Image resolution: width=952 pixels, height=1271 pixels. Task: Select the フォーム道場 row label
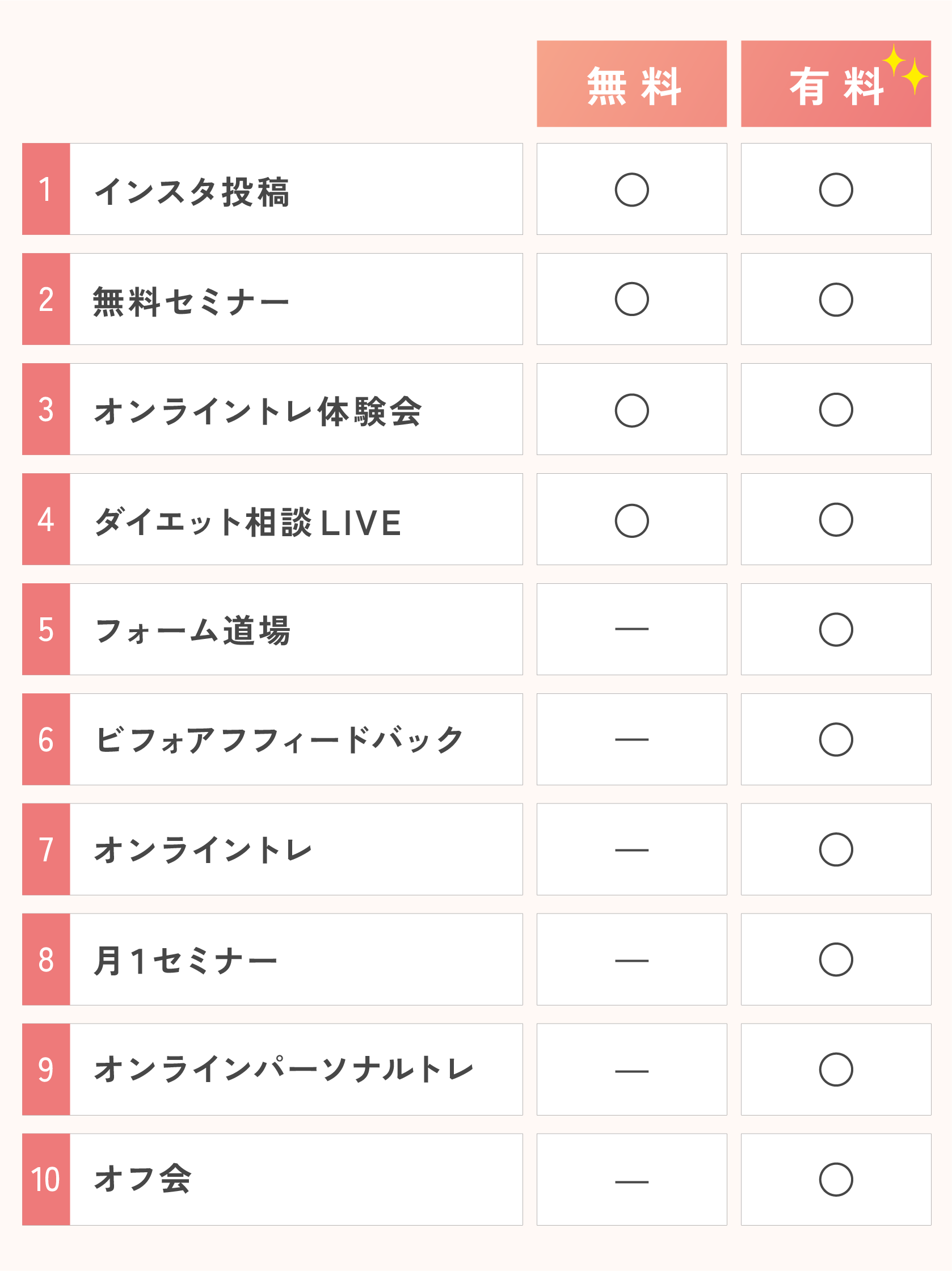193,630
